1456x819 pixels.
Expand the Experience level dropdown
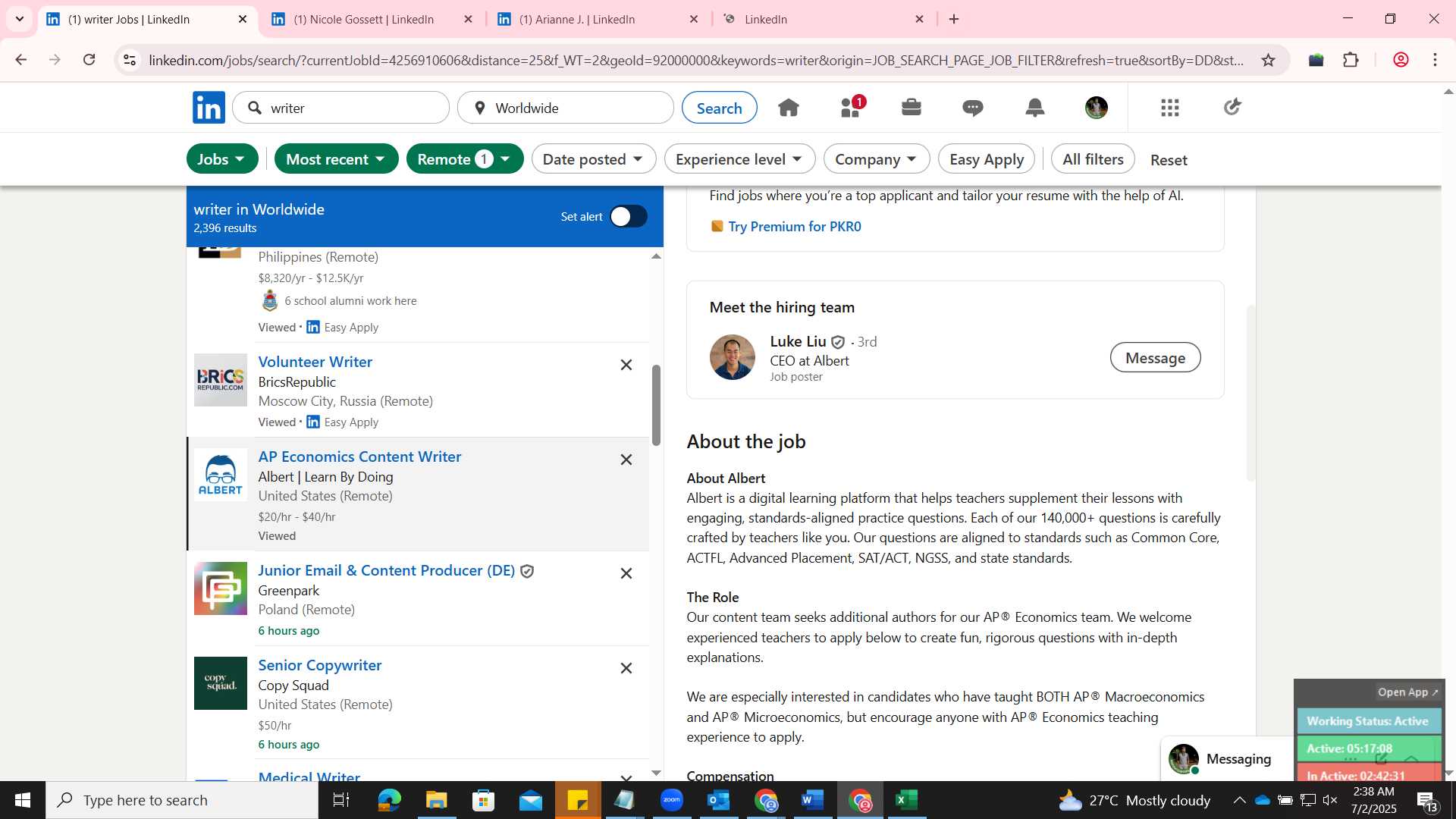pos(739,159)
